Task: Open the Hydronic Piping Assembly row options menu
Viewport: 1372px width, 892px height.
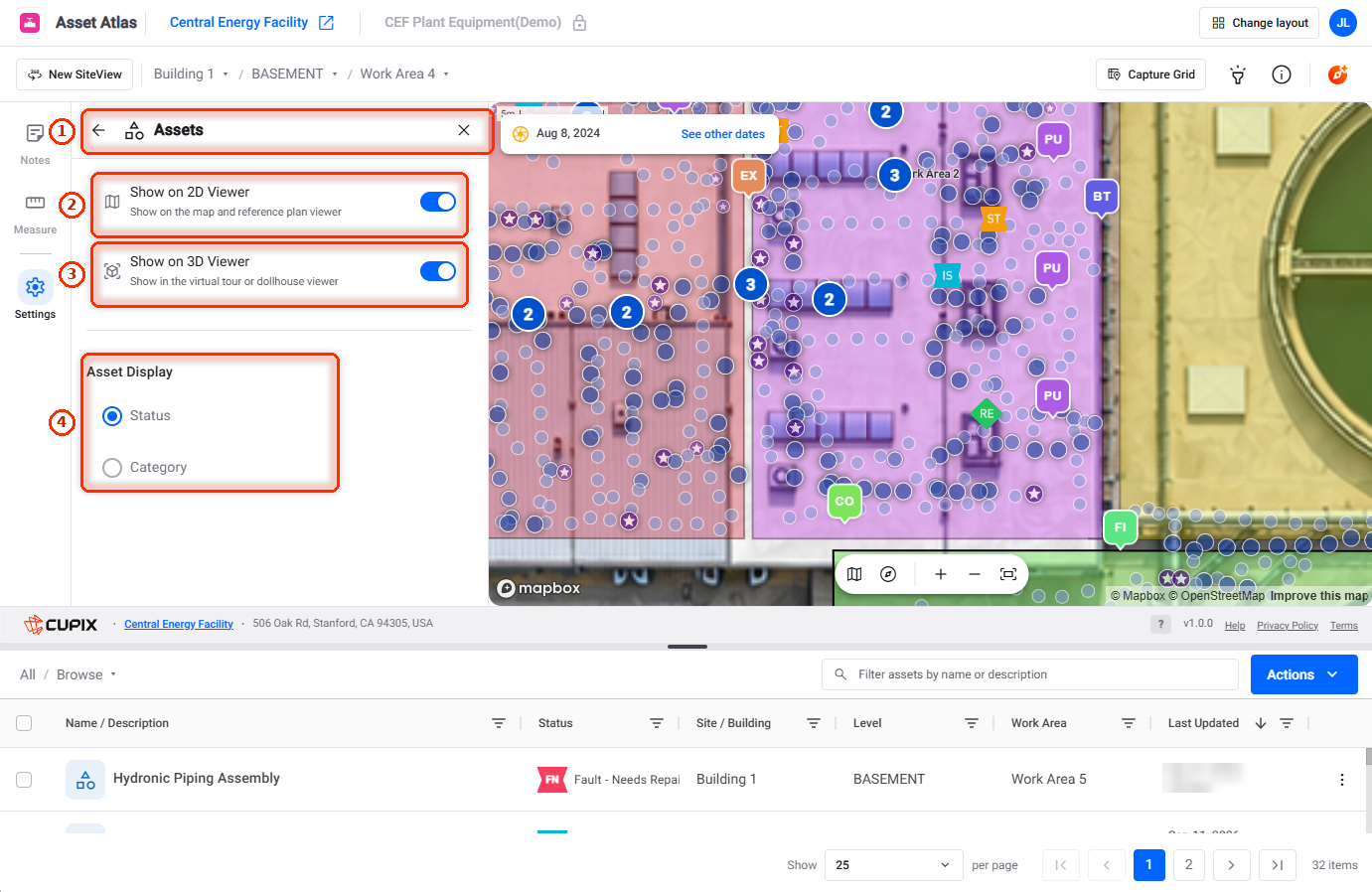Action: pyautogui.click(x=1342, y=780)
